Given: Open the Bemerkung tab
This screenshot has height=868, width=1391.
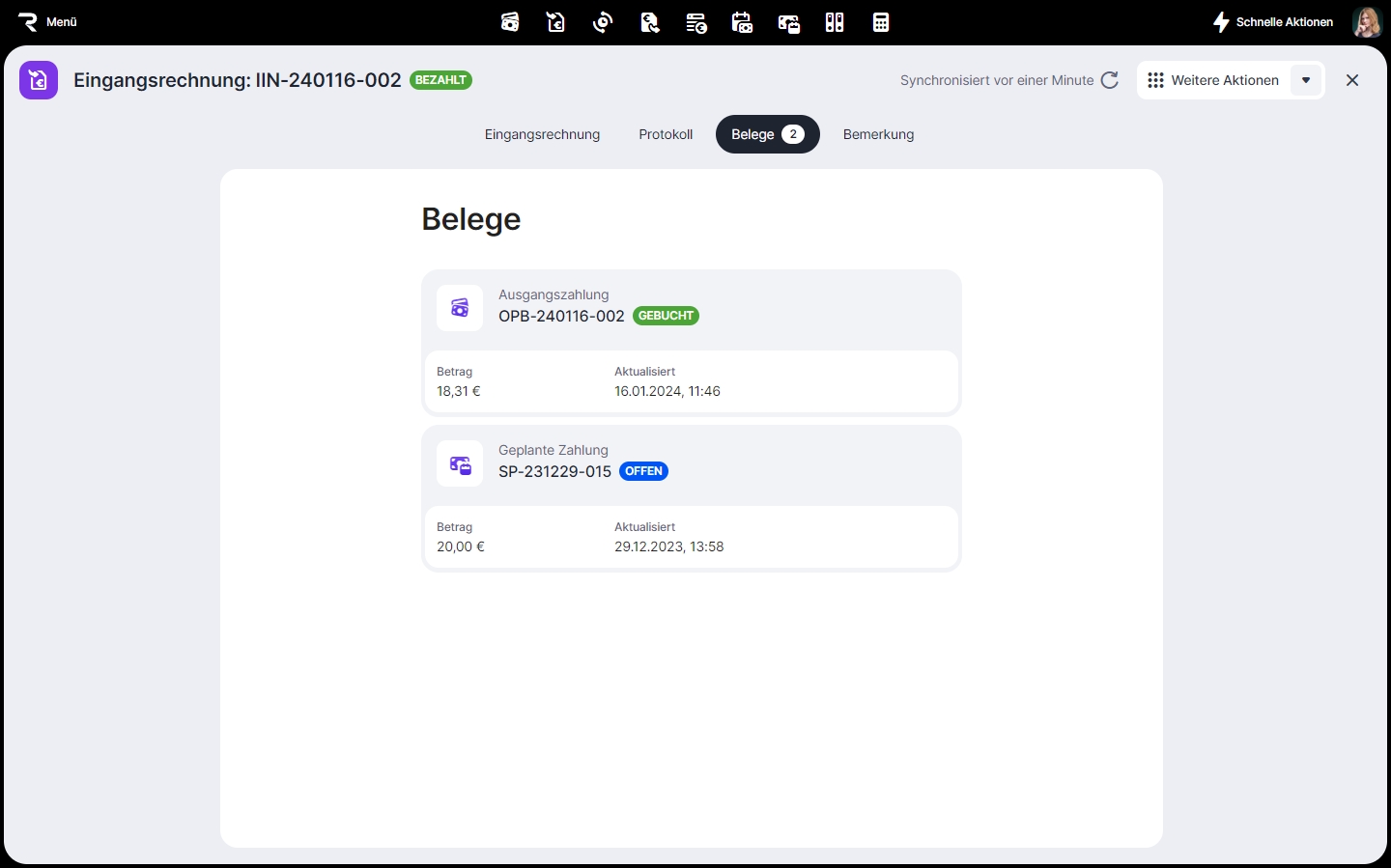Looking at the screenshot, I should point(878,134).
